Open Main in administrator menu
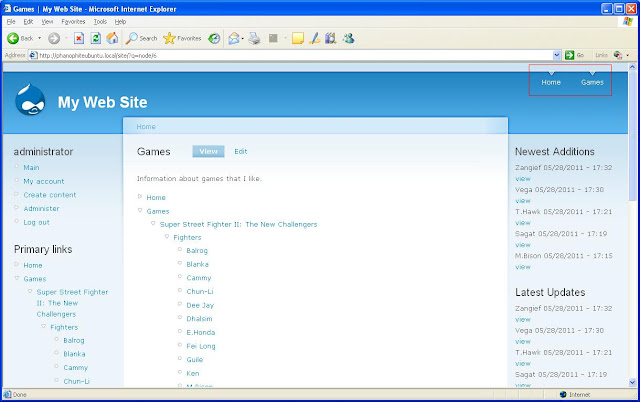Screen dimensions: 640x402 [31, 168]
